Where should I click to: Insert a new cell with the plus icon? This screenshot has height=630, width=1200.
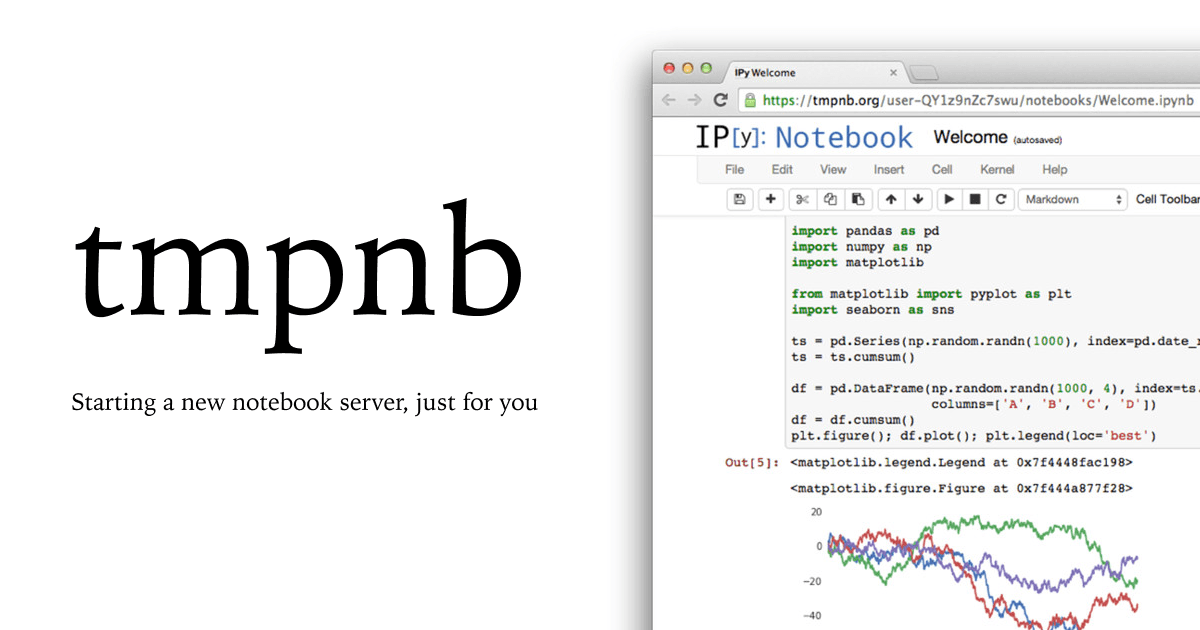770,199
